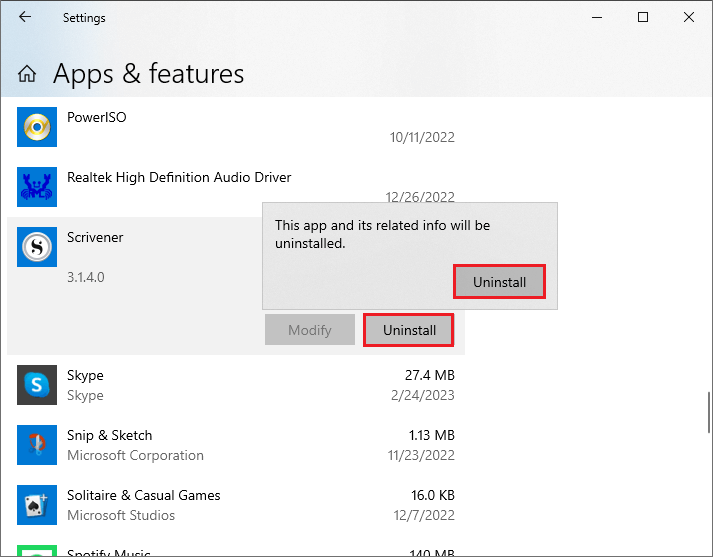Select the Solitaire cards icon
713x557 pixels.
(37, 505)
